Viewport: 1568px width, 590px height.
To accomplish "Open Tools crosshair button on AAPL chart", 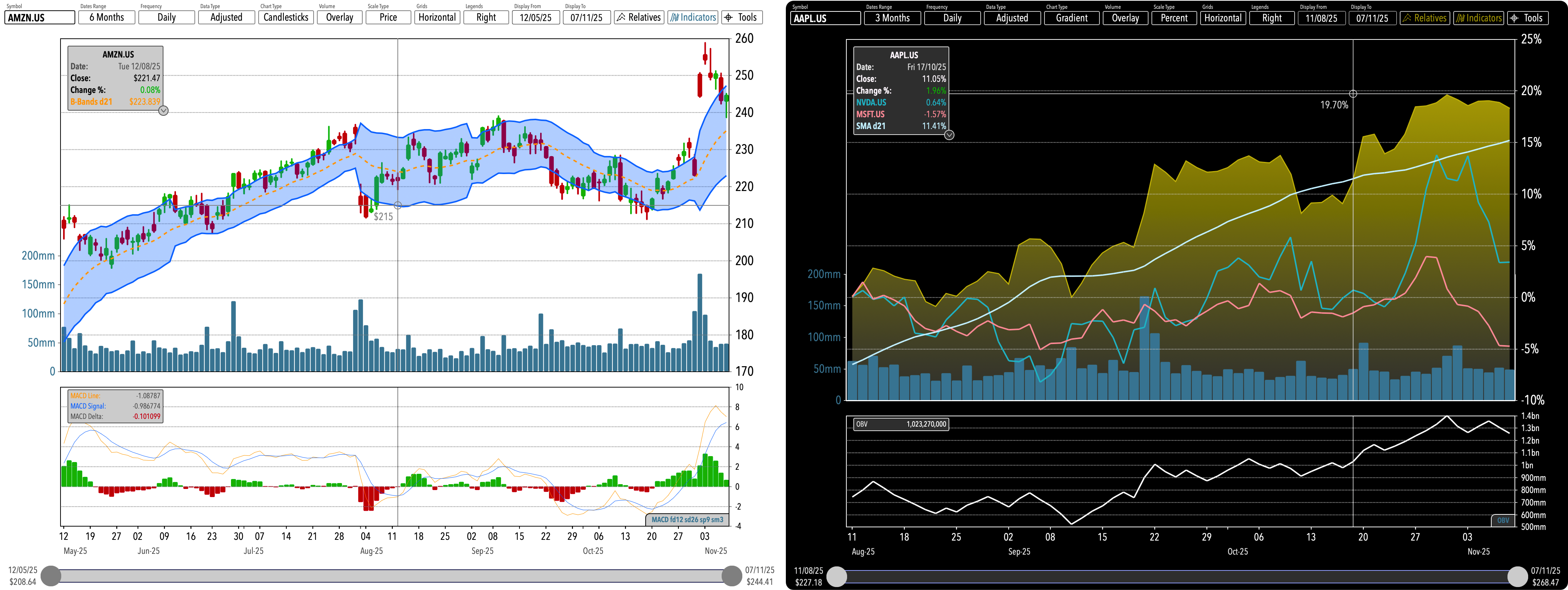I will tap(1527, 18).
